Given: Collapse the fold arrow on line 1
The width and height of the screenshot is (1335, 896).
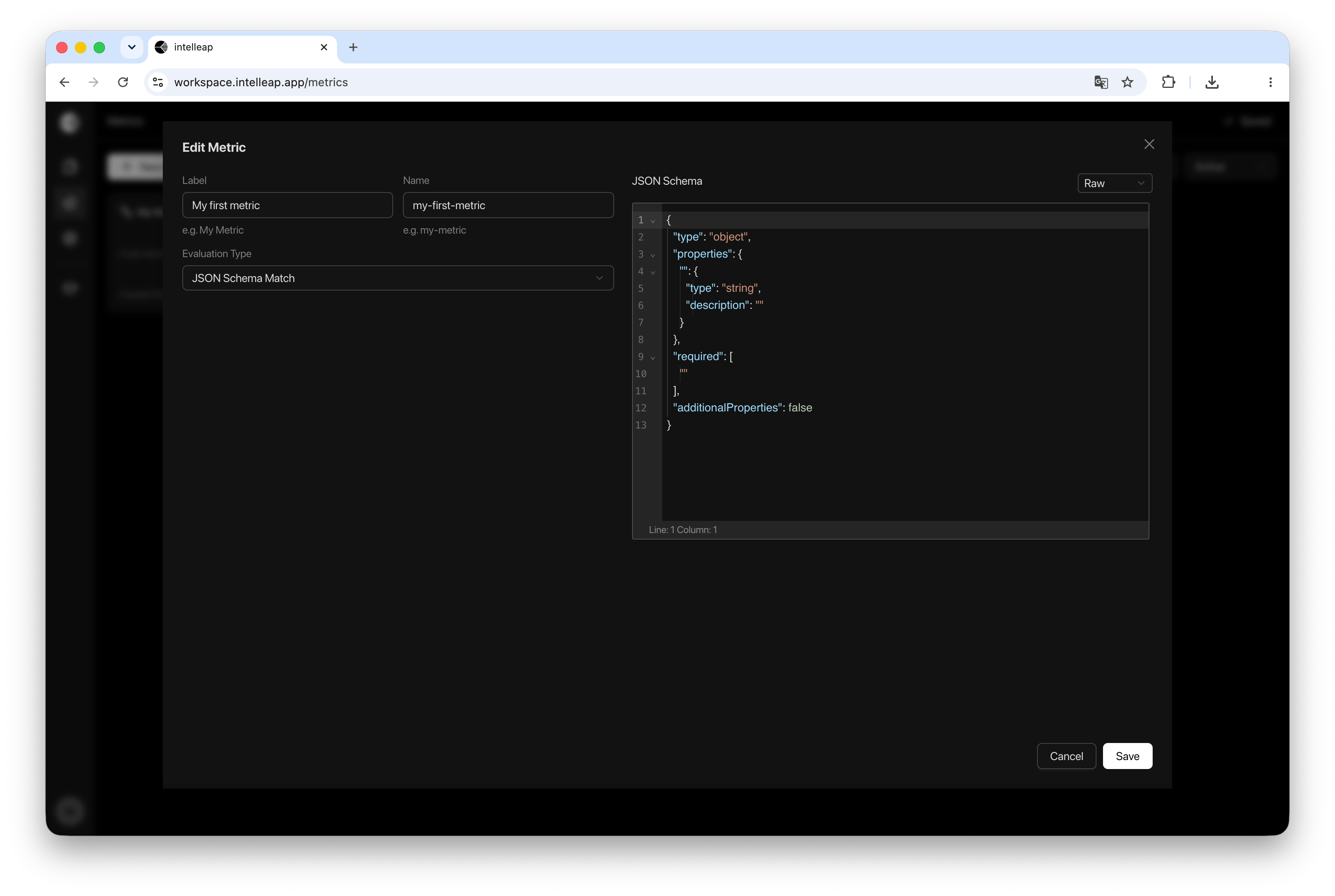Looking at the screenshot, I should (x=652, y=221).
